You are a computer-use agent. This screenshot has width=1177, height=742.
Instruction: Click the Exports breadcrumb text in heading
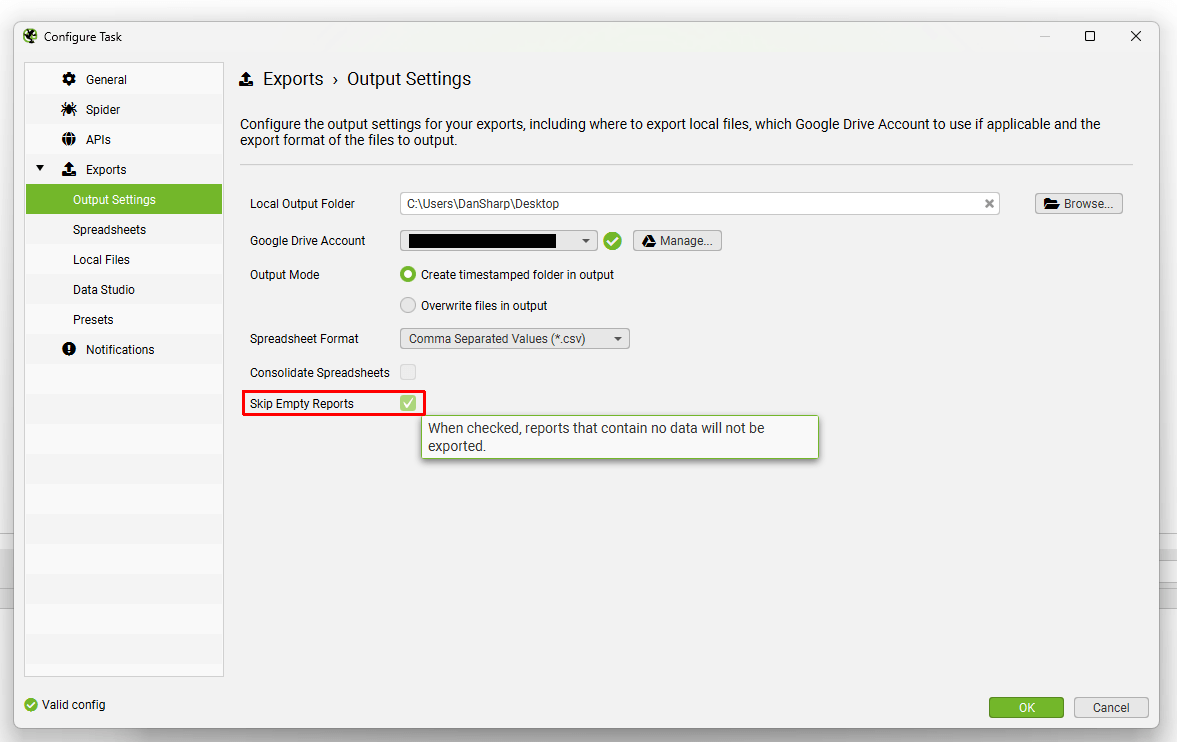293,79
